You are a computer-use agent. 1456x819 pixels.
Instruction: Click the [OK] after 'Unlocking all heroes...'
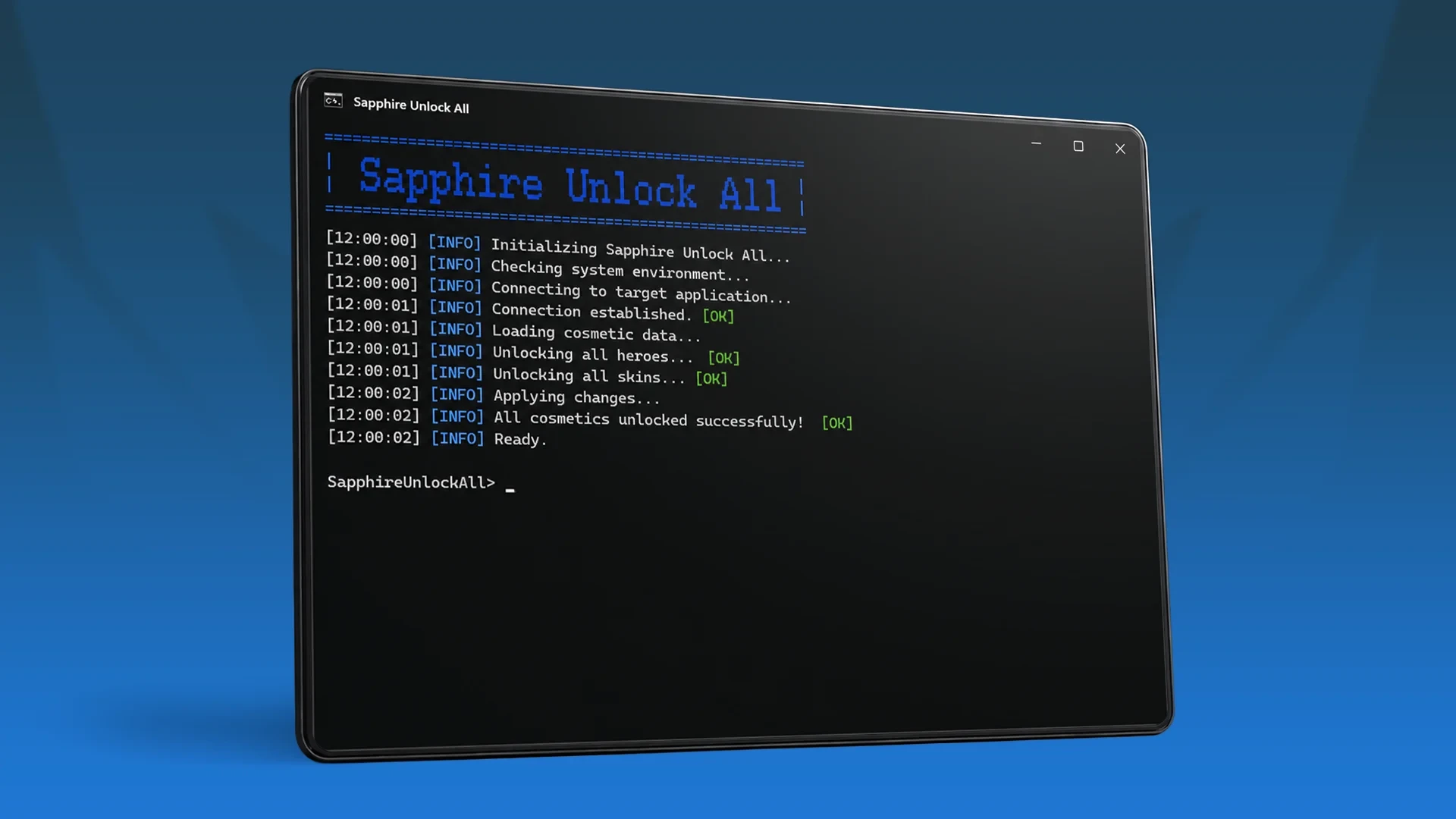coord(723,357)
